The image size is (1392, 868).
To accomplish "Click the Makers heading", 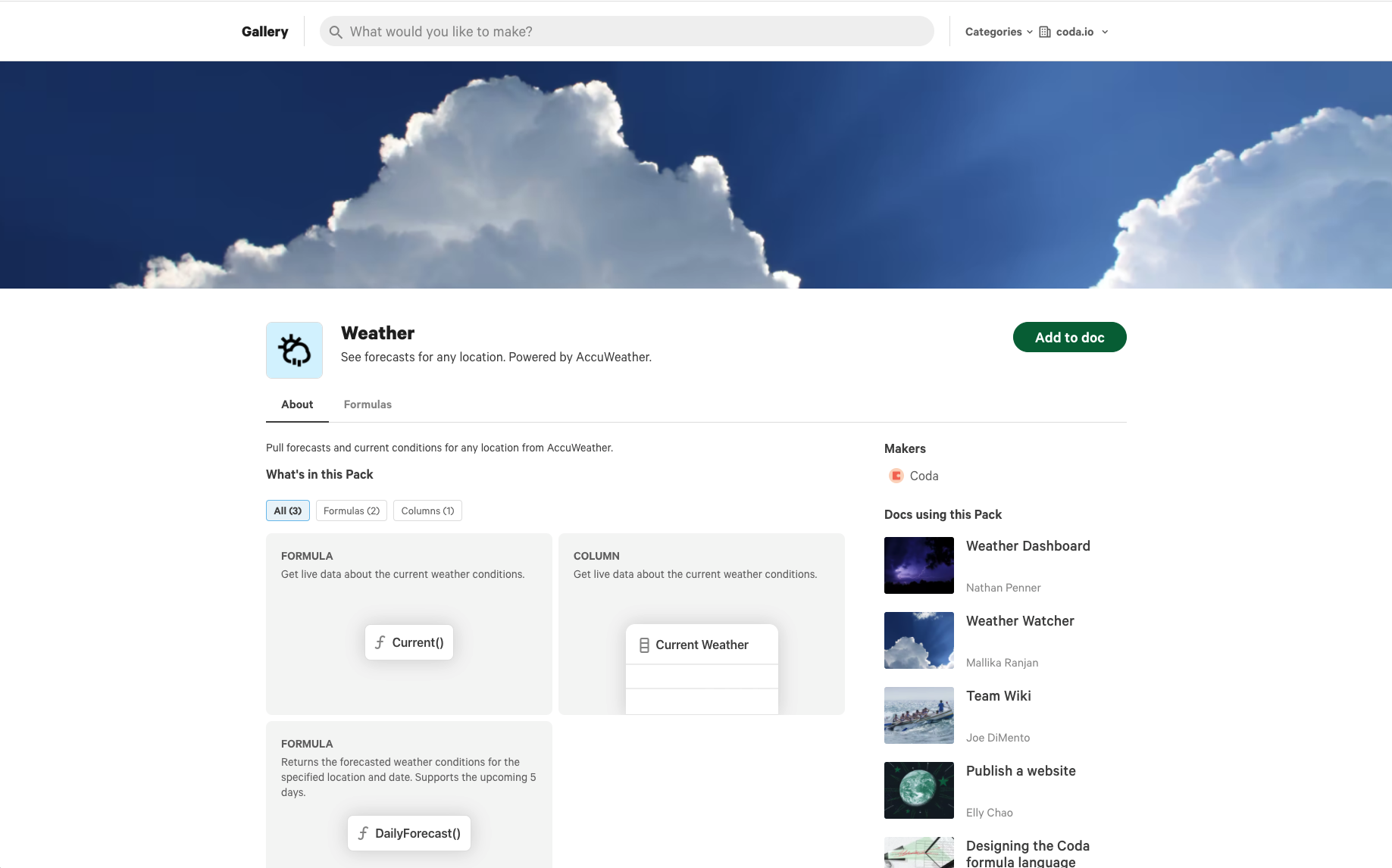I will (905, 448).
